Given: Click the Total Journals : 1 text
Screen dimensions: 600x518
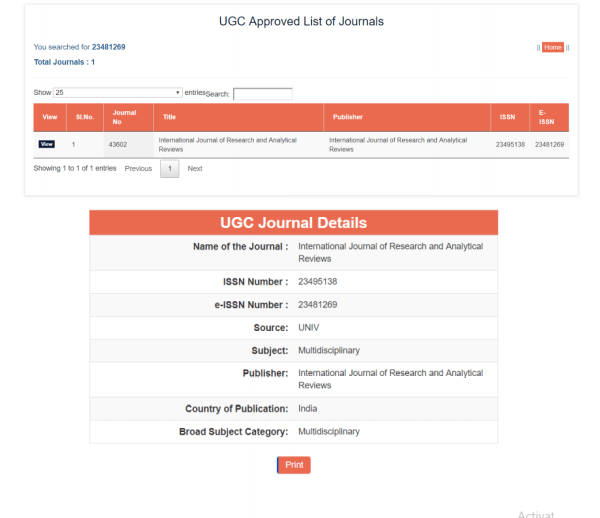Looking at the screenshot, I should tap(64, 62).
